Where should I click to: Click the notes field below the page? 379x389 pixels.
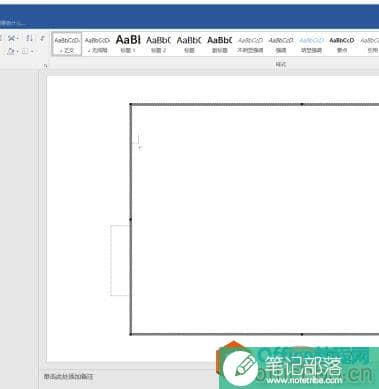[128, 377]
